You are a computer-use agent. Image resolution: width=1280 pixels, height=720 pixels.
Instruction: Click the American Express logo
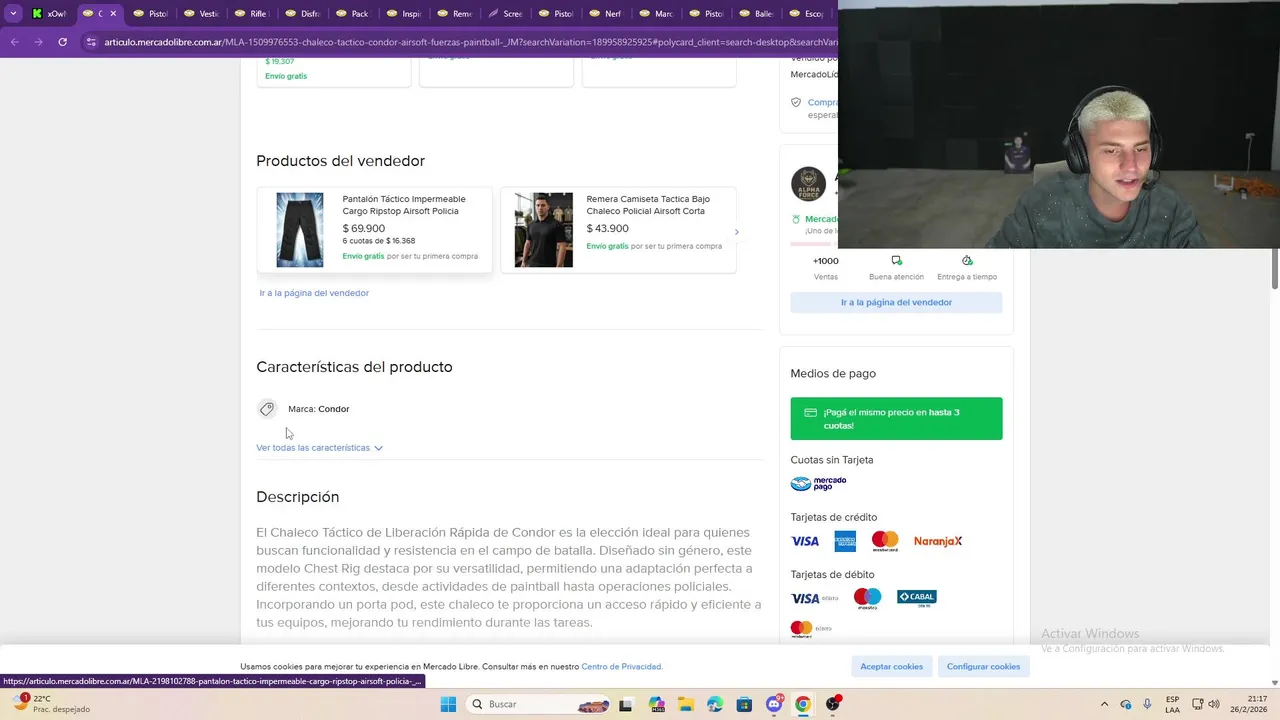pyautogui.click(x=845, y=541)
